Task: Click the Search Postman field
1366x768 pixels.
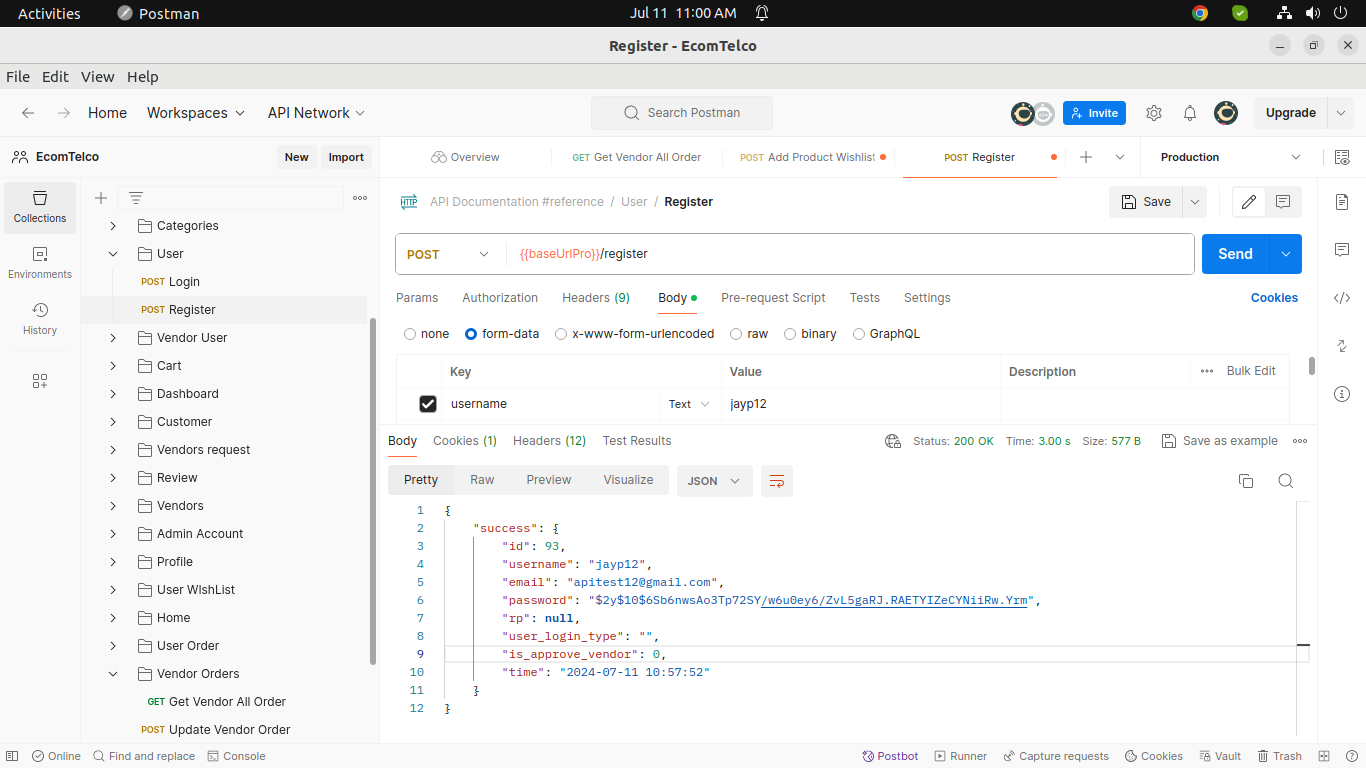Action: 682,113
